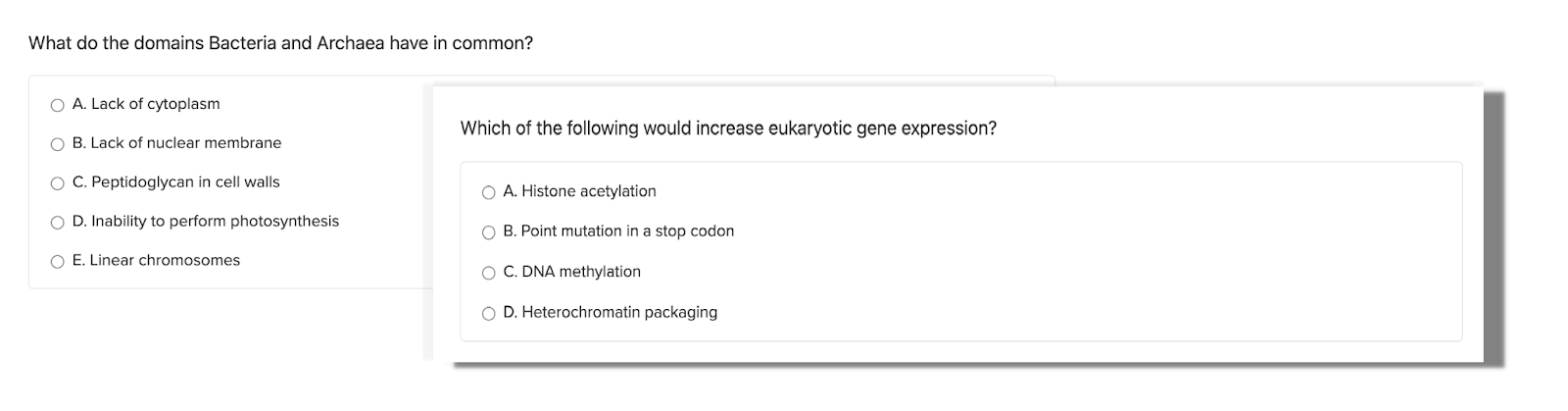Click the 'A. Lack of cytoplasm' answer text

pyautogui.click(x=146, y=104)
